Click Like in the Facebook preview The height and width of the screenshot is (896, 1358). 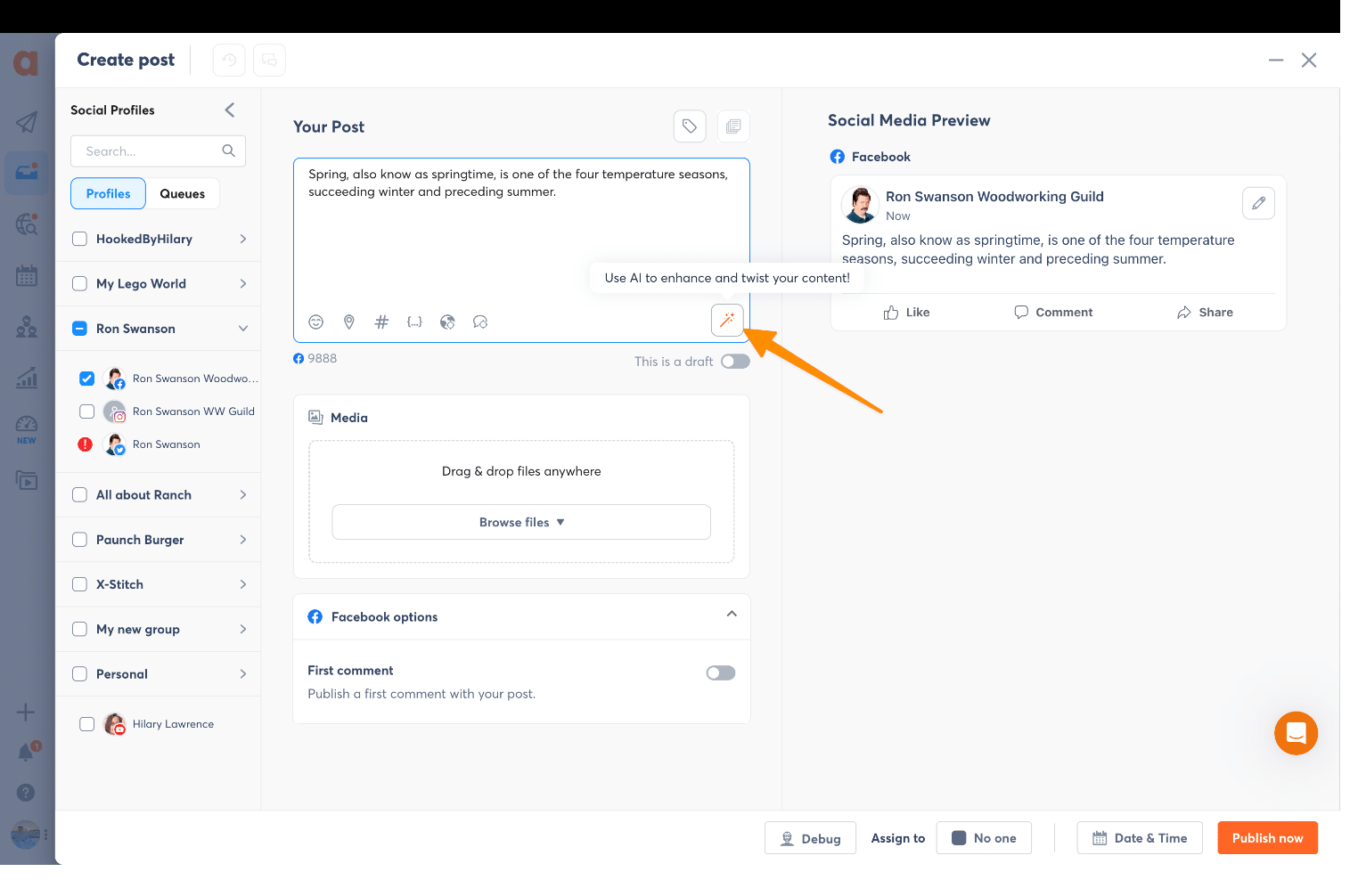pos(906,313)
